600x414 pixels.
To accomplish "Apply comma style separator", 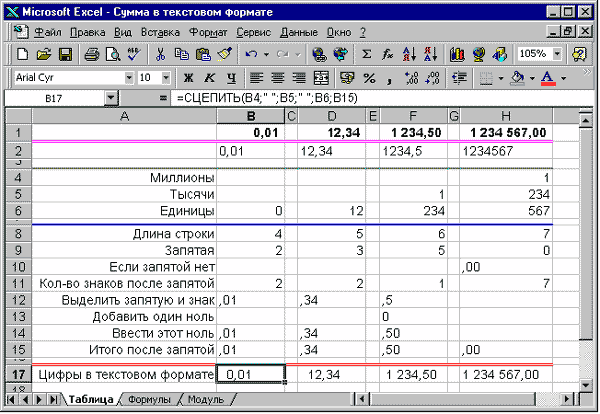I will 390,78.
